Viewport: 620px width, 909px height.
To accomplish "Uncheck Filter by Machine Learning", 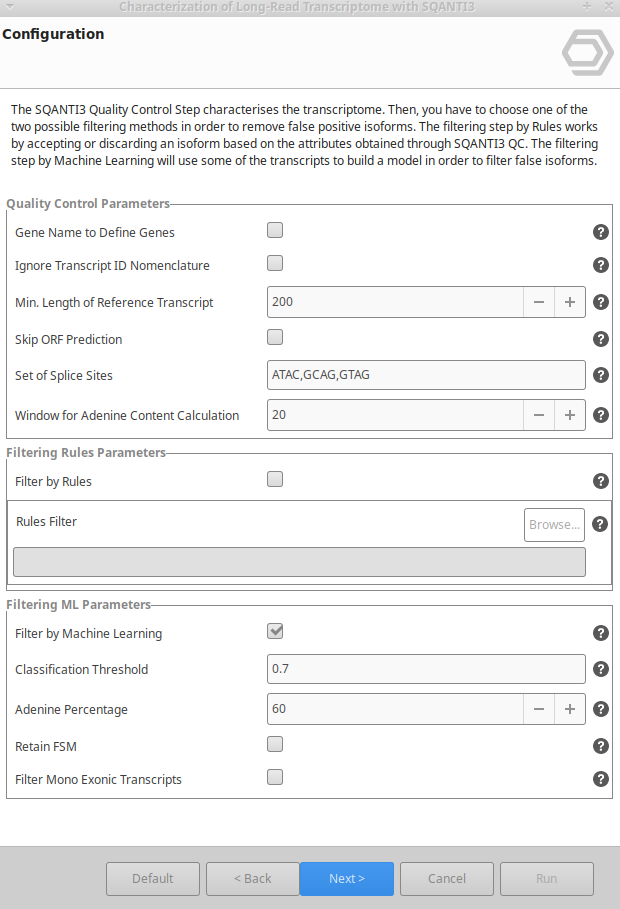I will pyautogui.click(x=275, y=631).
